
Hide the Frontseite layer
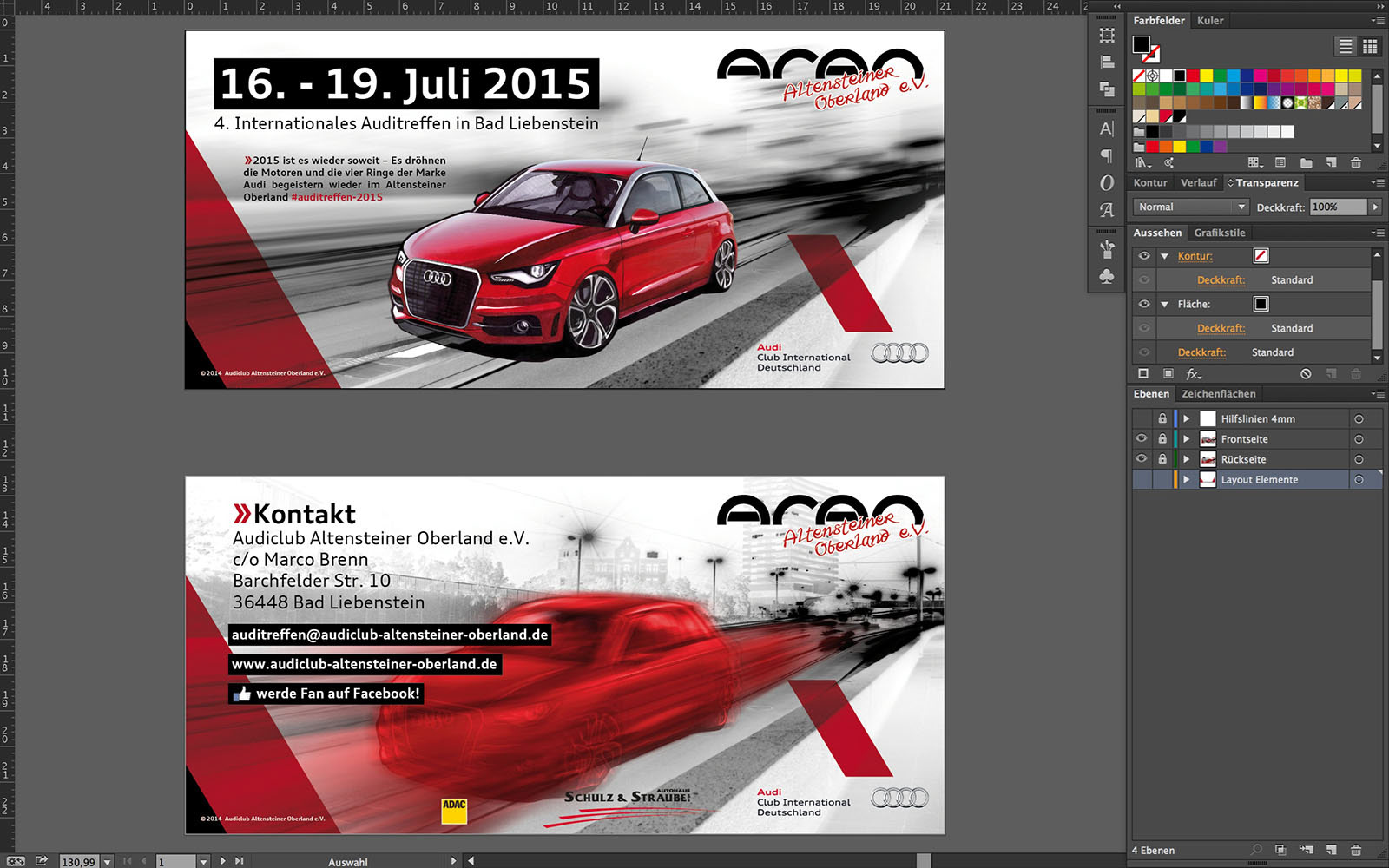pyautogui.click(x=1142, y=438)
